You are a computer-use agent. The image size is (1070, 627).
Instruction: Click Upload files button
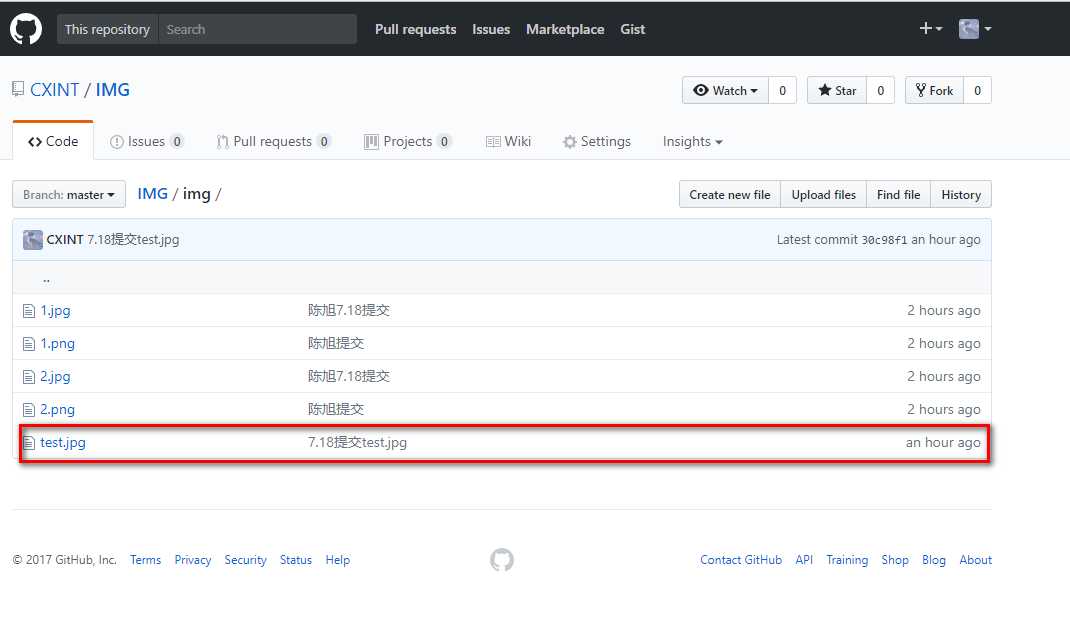tap(824, 194)
